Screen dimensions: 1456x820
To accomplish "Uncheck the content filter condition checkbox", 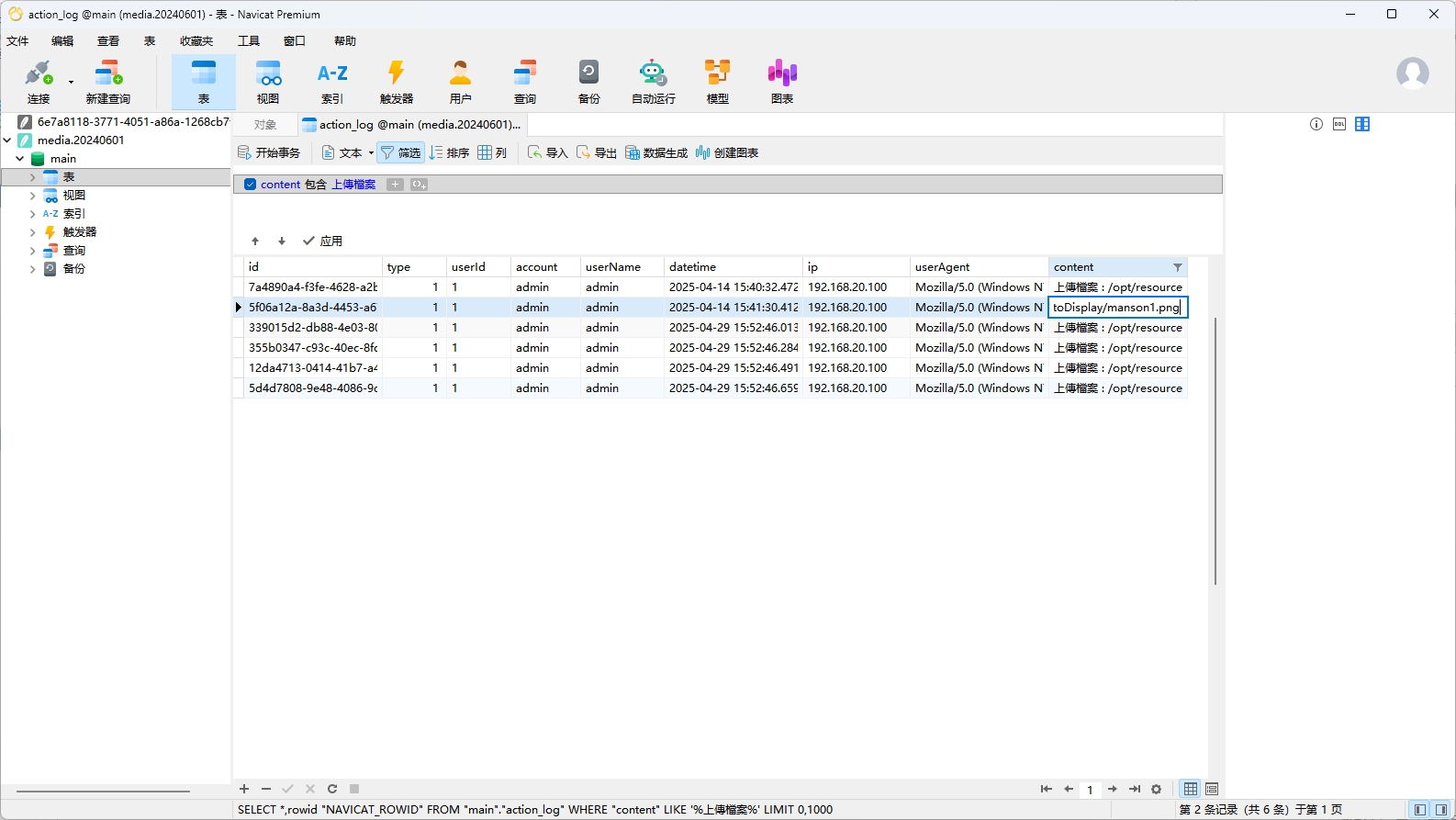I will [250, 185].
